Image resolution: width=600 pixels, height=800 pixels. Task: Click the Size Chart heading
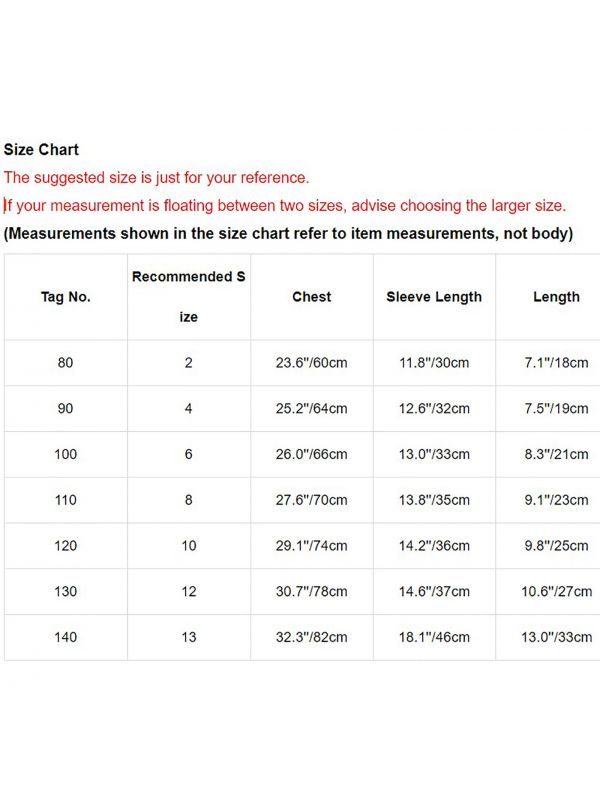coord(41,149)
